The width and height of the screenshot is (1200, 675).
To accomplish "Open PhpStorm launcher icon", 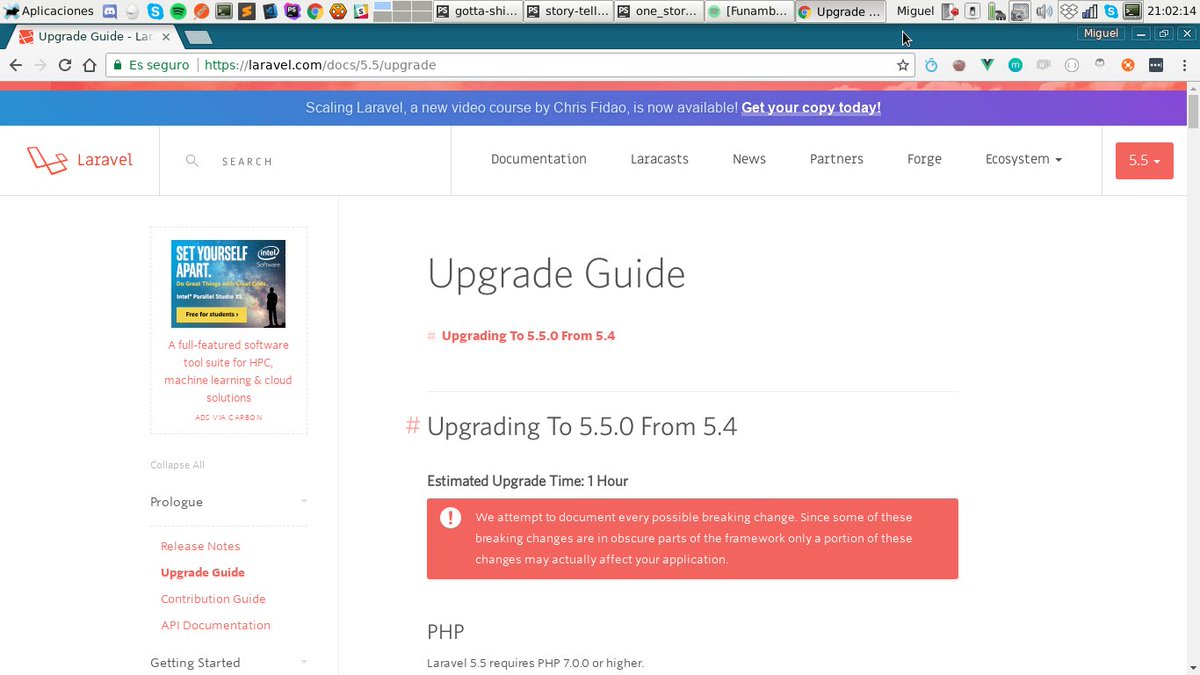I will (x=292, y=11).
